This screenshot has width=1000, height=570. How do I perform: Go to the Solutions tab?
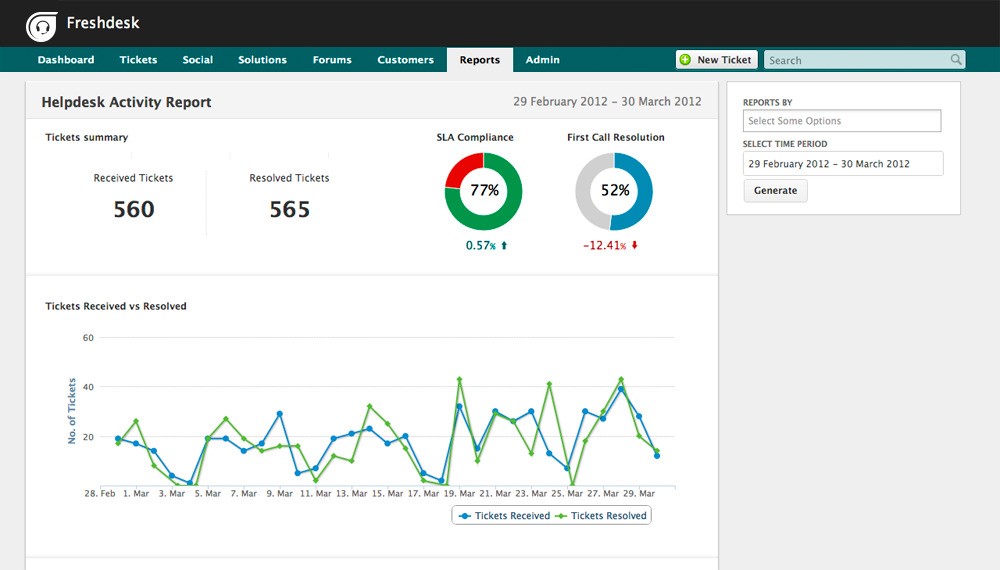(x=262, y=60)
